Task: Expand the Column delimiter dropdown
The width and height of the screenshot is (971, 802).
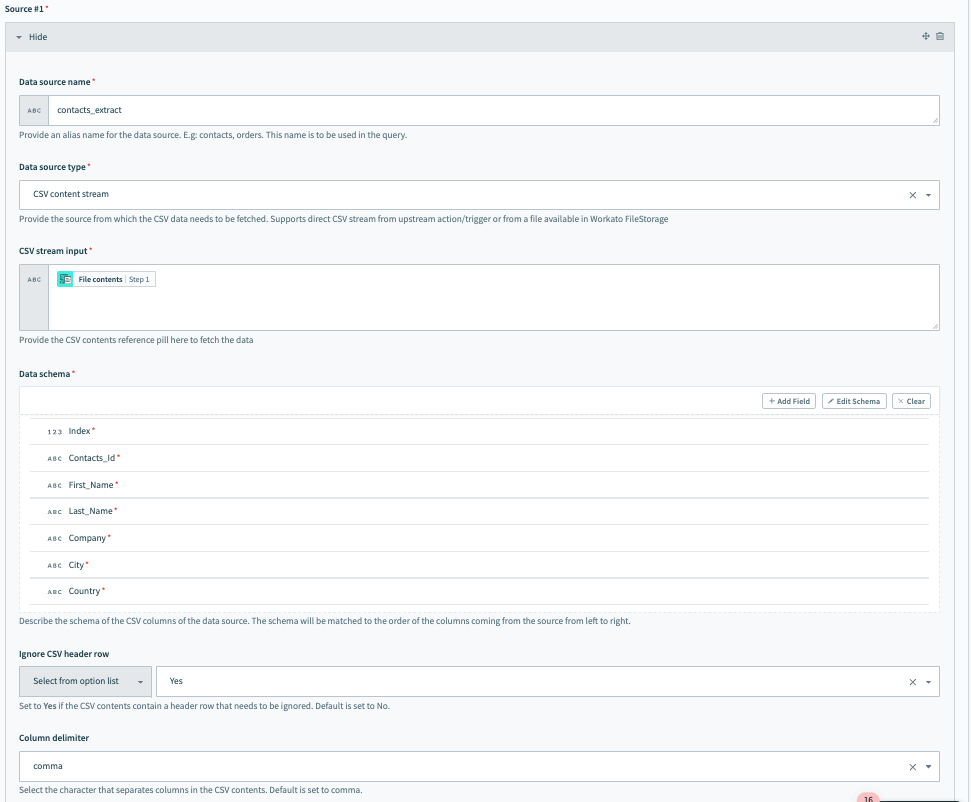Action: click(929, 767)
